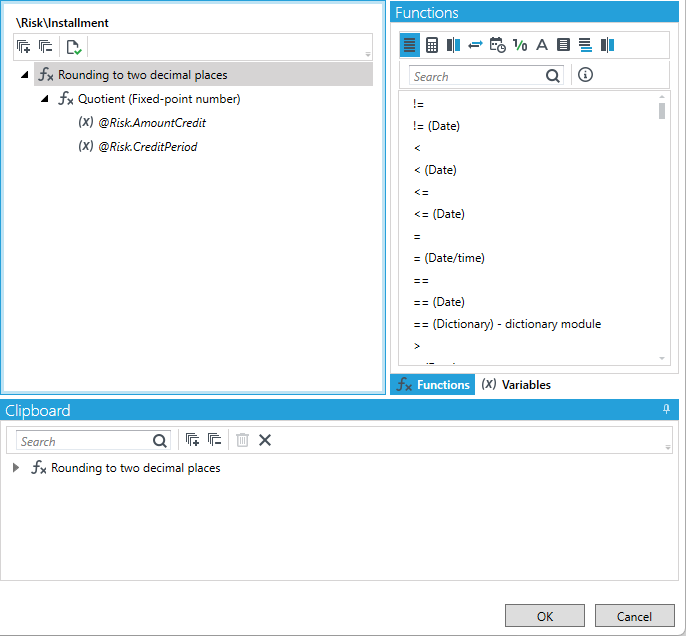
Task: Collapse all Clipboard items icon
Action: click(214, 440)
